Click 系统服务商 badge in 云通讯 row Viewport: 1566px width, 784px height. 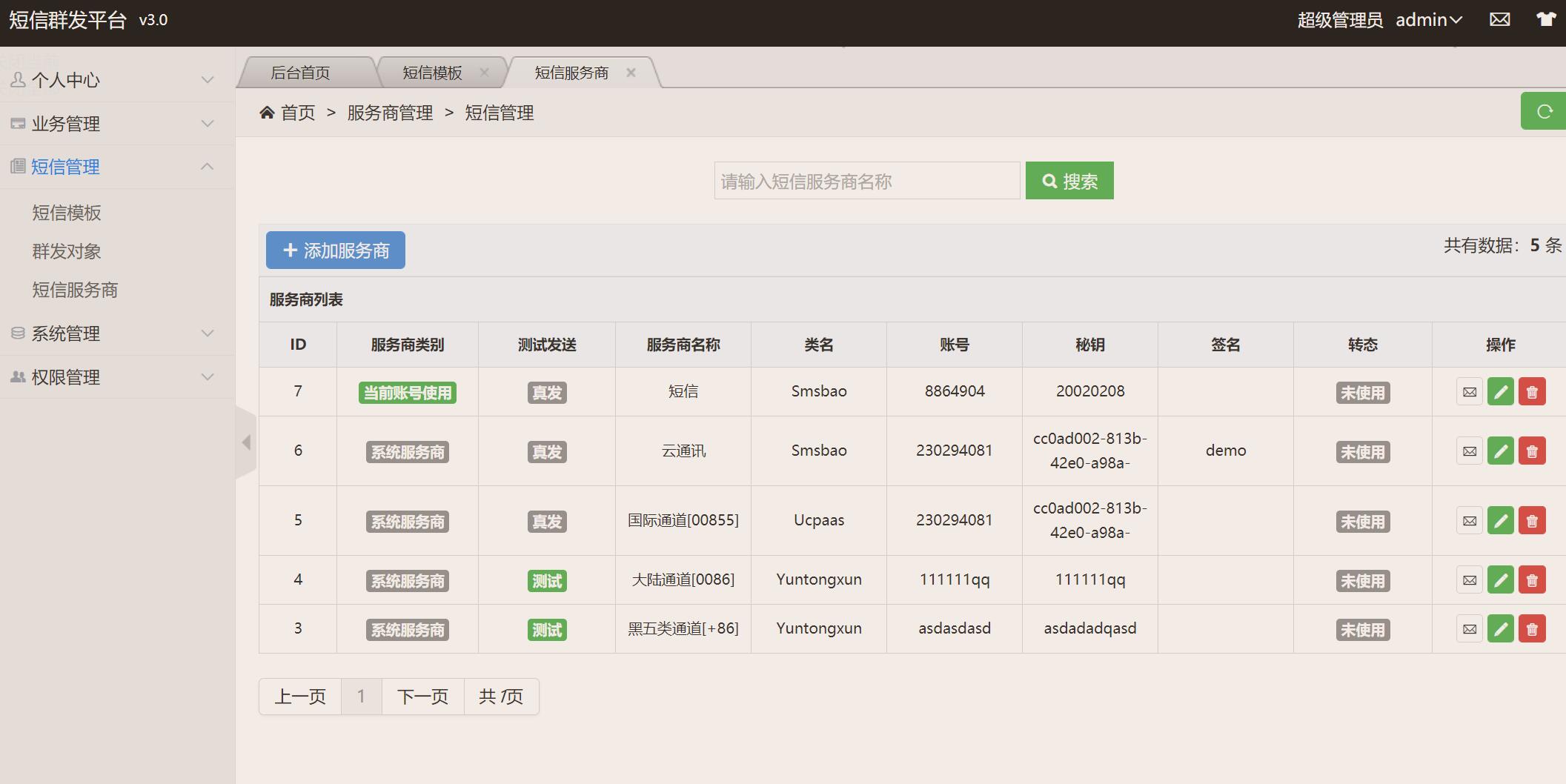click(408, 452)
